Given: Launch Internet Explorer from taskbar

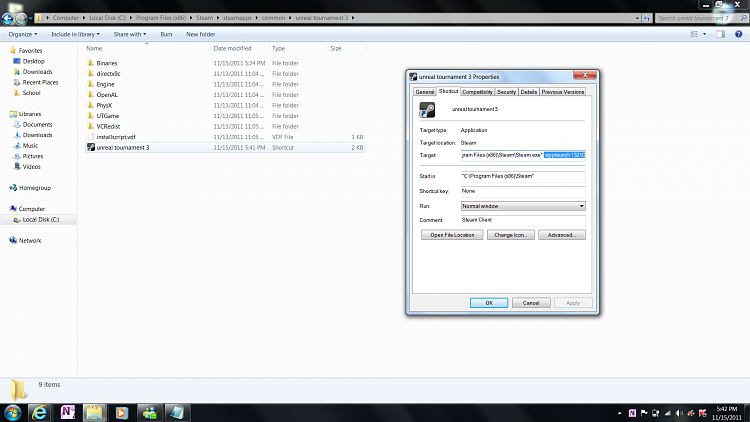Looking at the screenshot, I should click(x=39, y=412).
